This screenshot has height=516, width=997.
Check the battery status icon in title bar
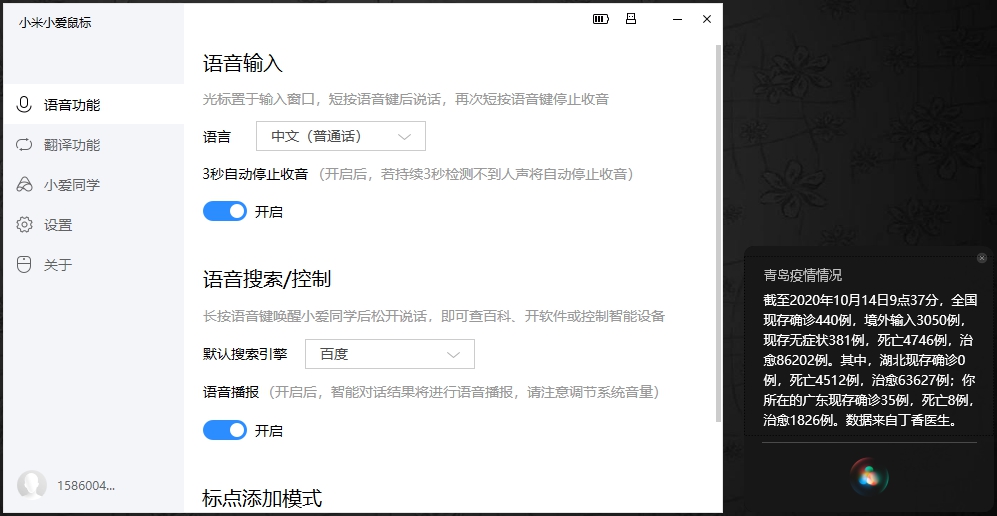(601, 19)
